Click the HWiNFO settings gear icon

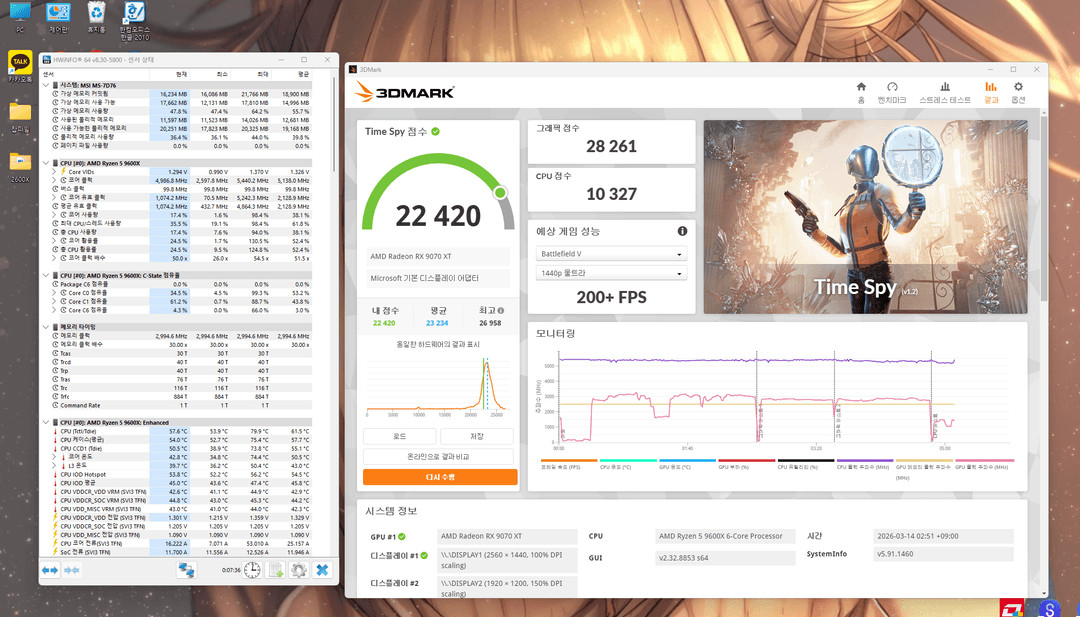(x=298, y=570)
